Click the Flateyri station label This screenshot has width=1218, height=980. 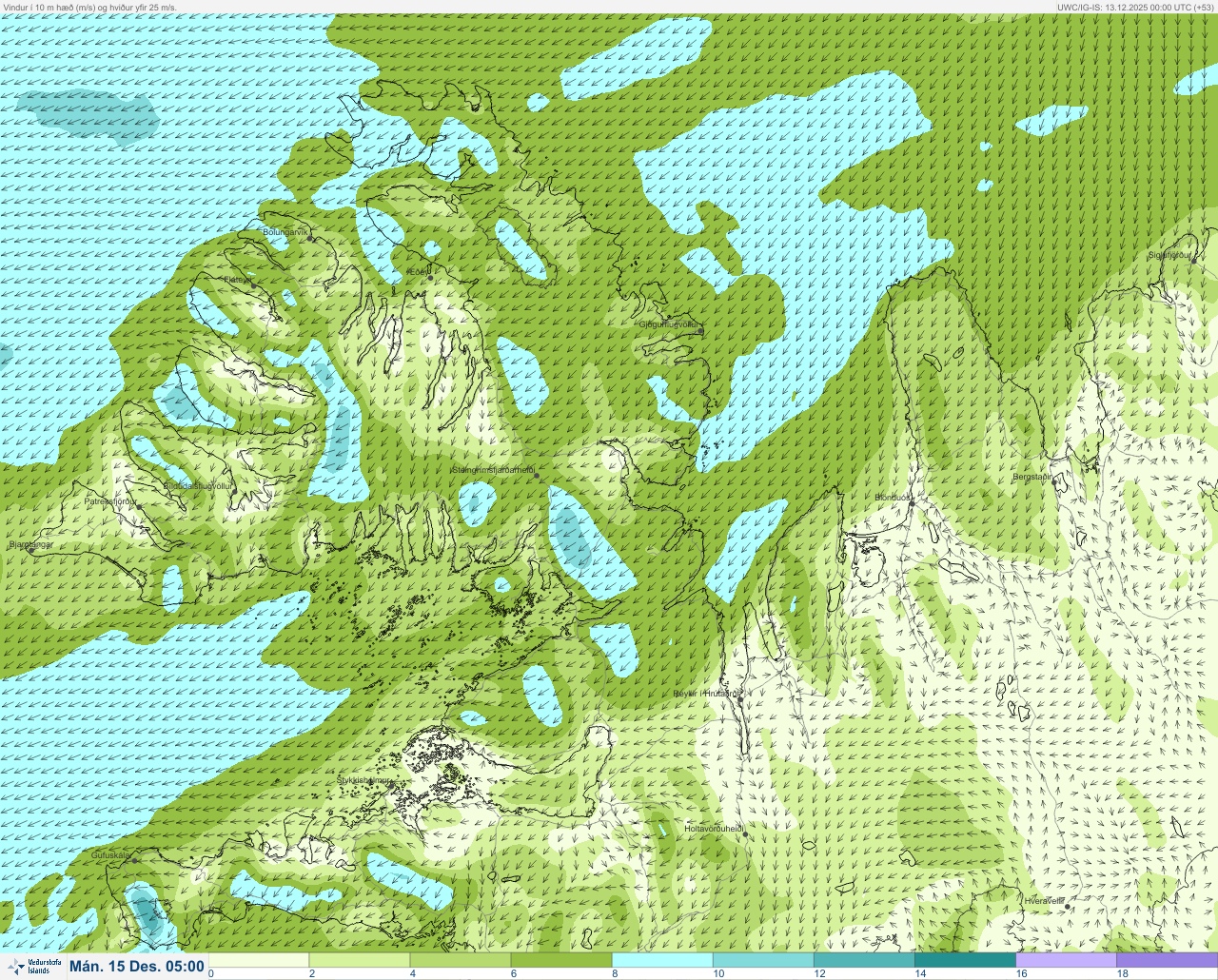(x=236, y=280)
